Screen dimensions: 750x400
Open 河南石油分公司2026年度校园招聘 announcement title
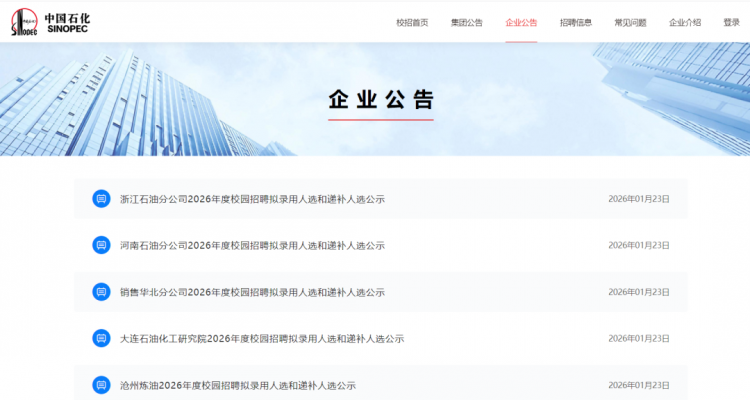click(253, 245)
